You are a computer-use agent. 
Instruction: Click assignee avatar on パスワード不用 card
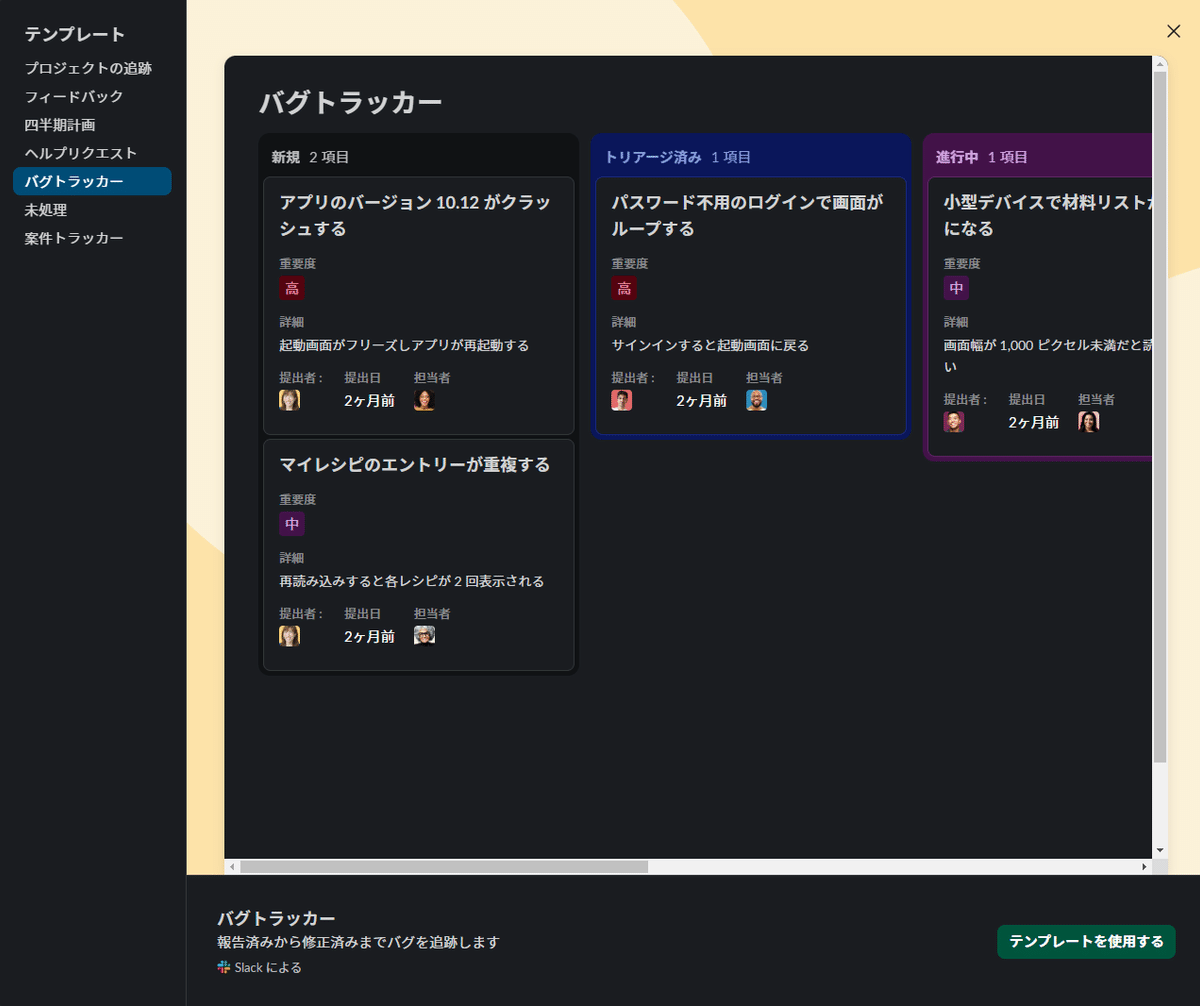pos(756,400)
